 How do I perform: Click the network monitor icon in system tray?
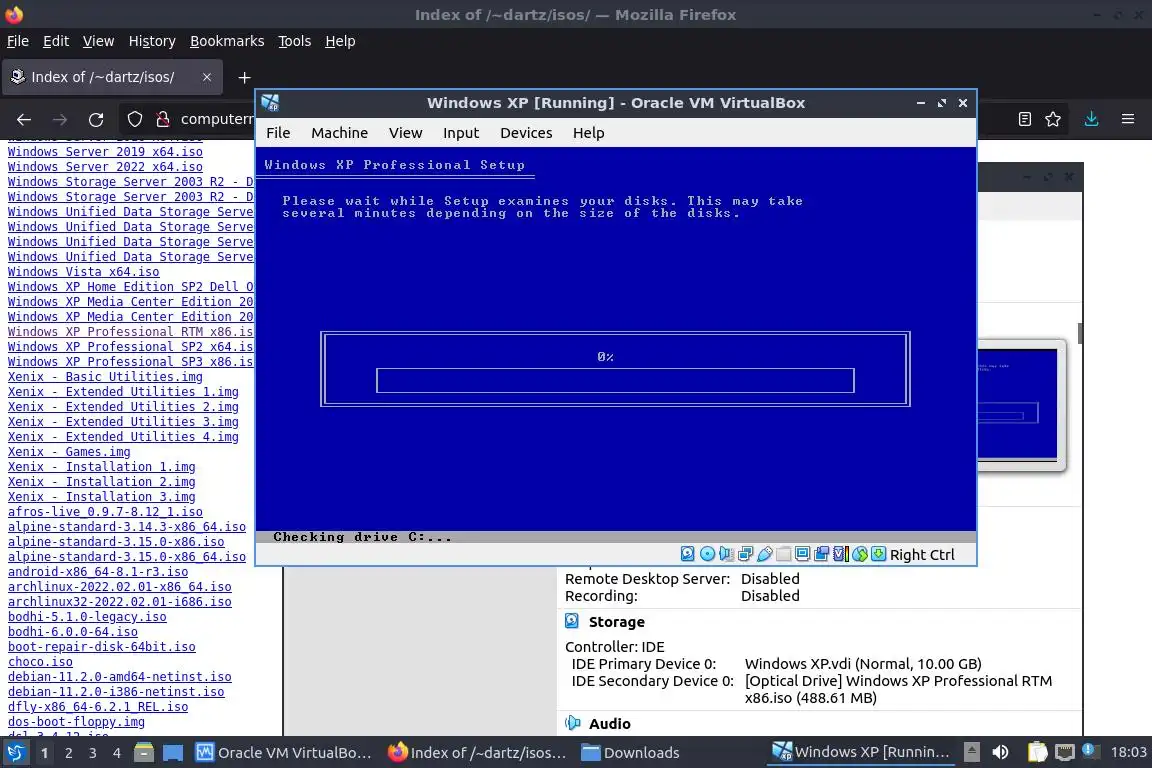[x=1065, y=753]
